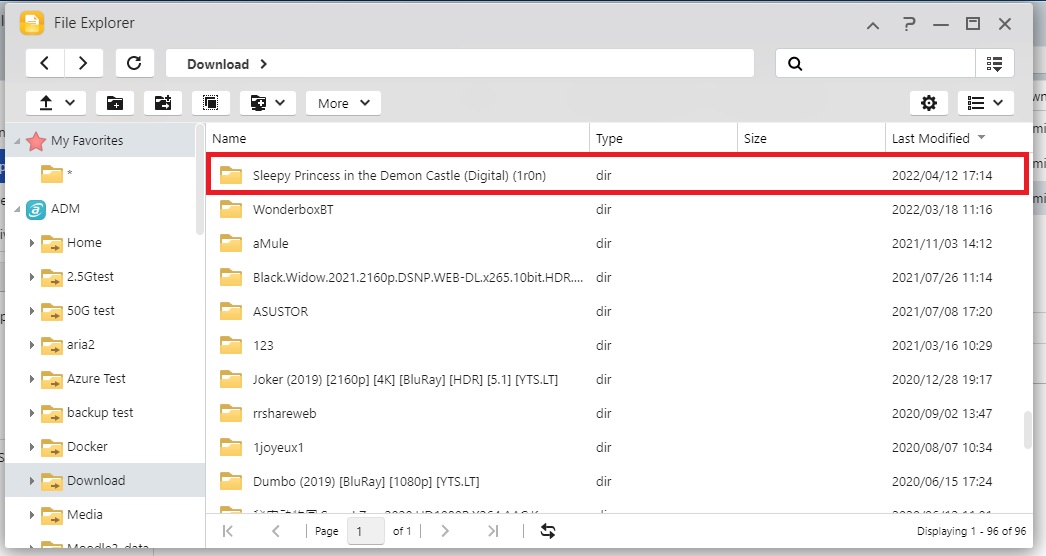Click the File Explorer app icon

coord(32,23)
